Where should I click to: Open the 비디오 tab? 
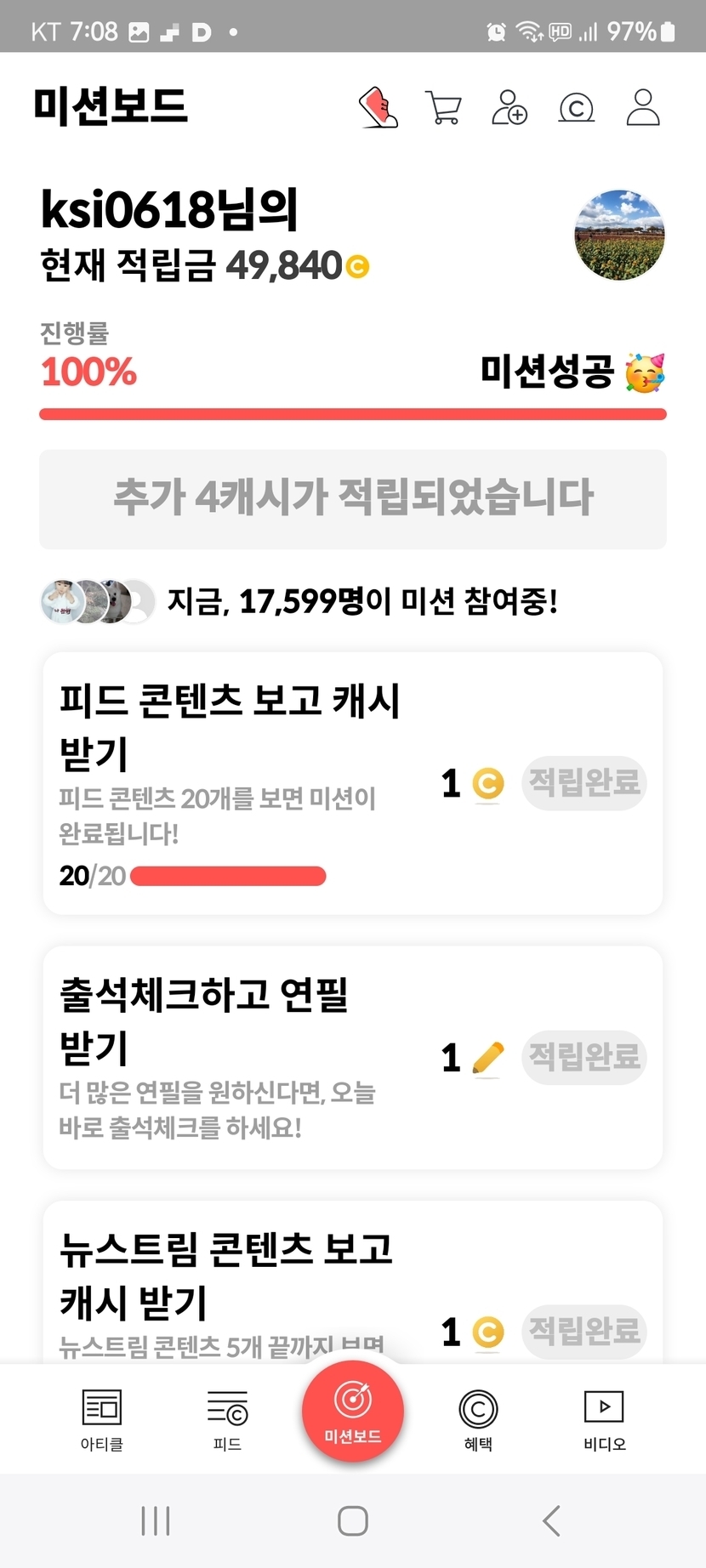coord(604,1419)
